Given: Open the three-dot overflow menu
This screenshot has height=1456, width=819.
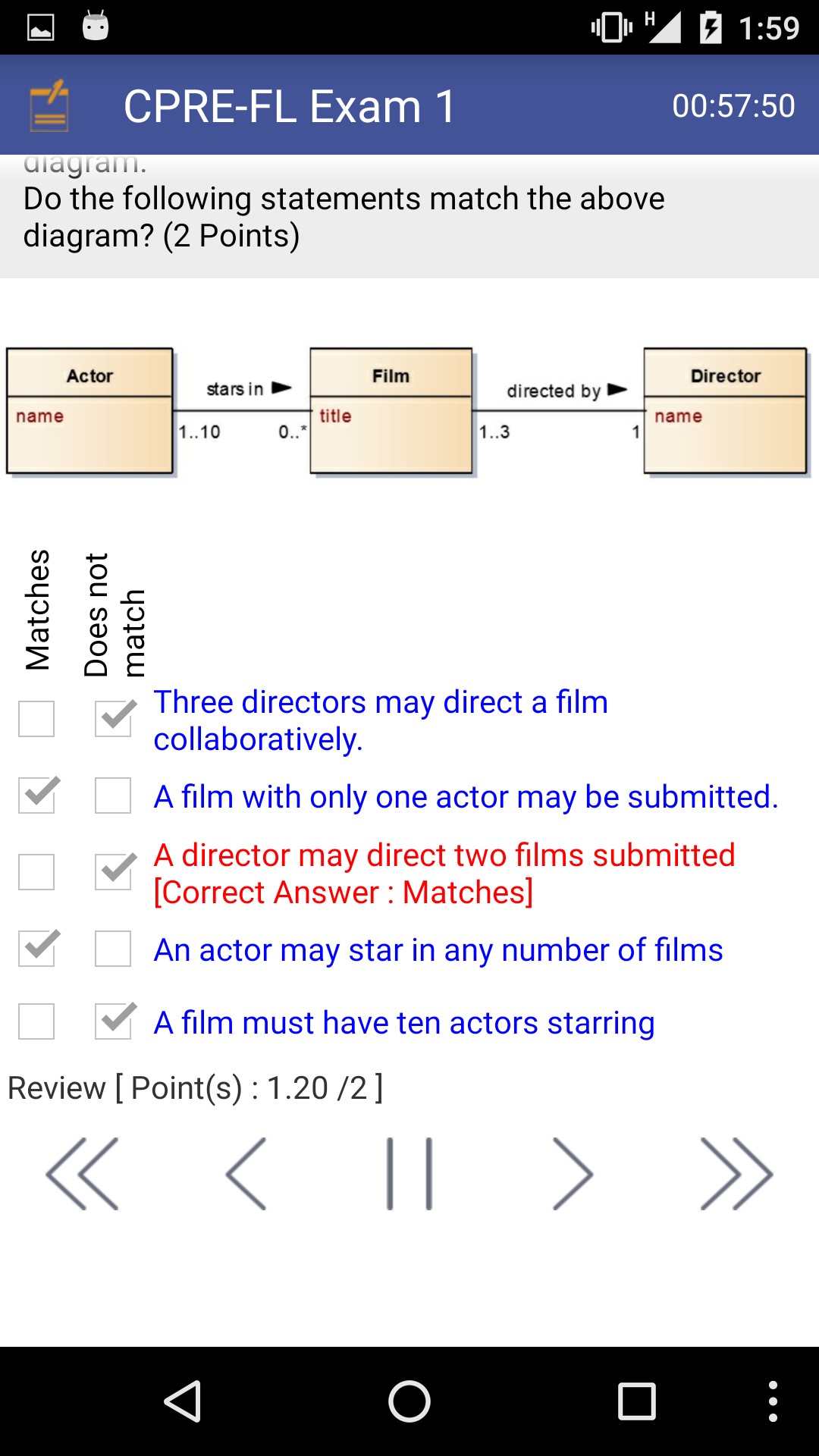Looking at the screenshot, I should (x=772, y=1401).
